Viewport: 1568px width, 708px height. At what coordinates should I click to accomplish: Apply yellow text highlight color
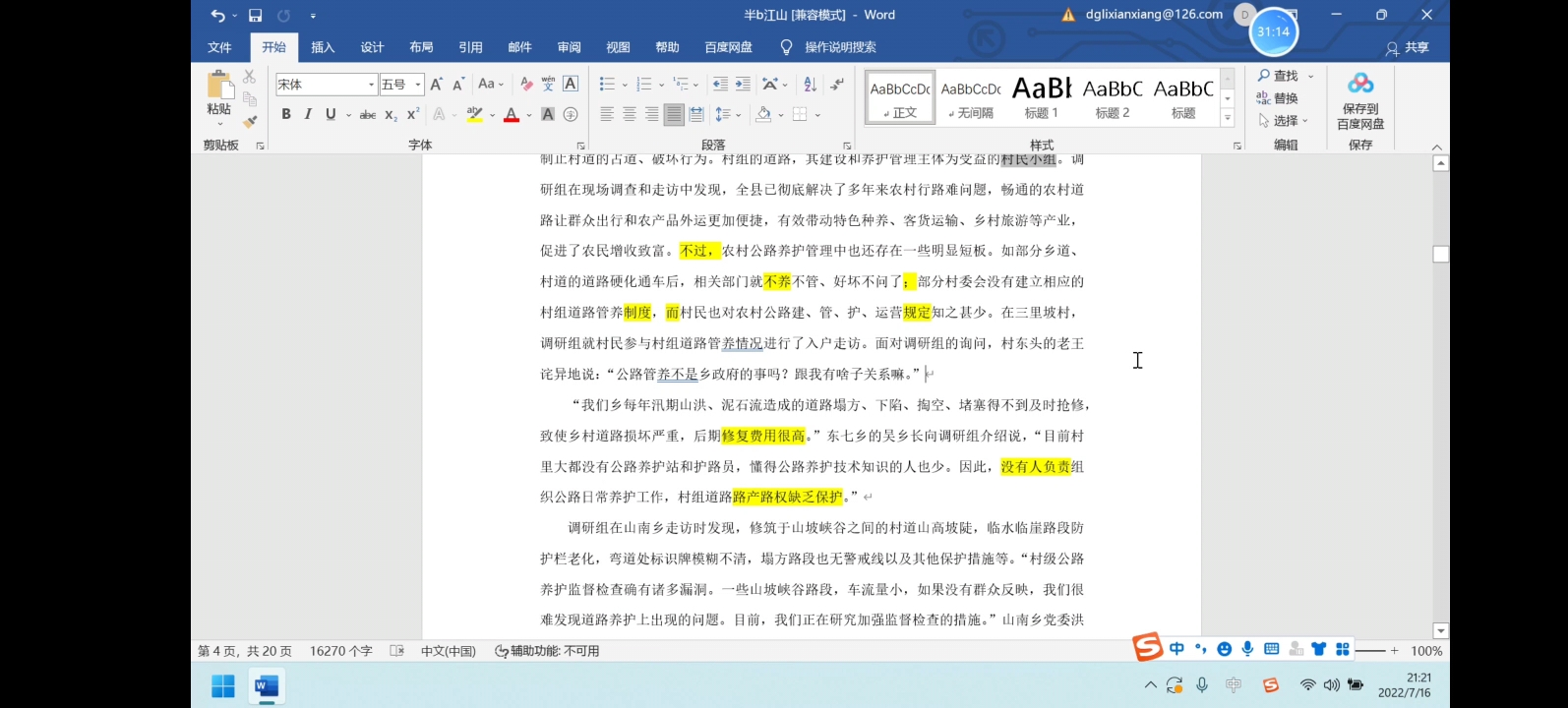tap(475, 115)
